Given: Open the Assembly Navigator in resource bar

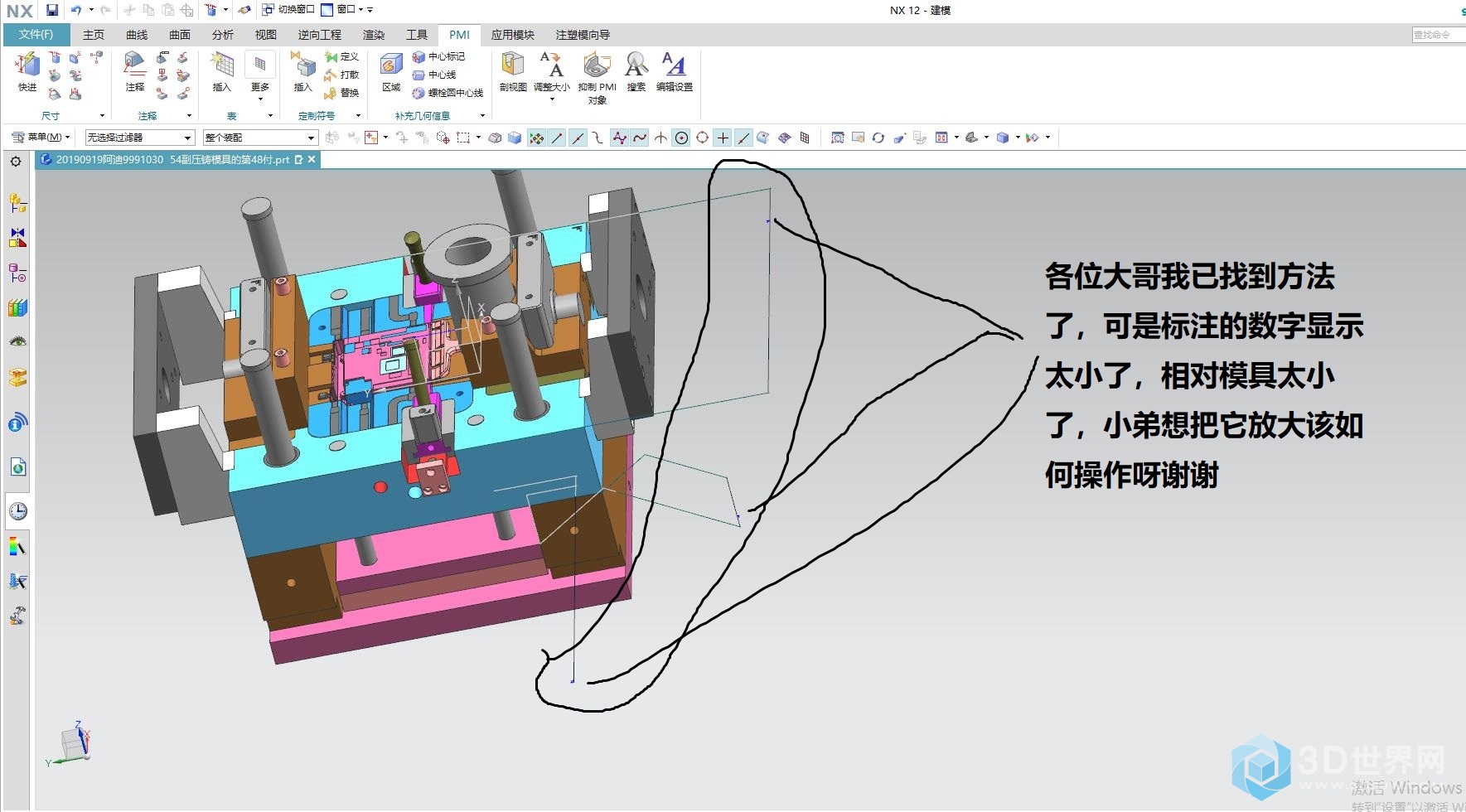Looking at the screenshot, I should click(17, 203).
